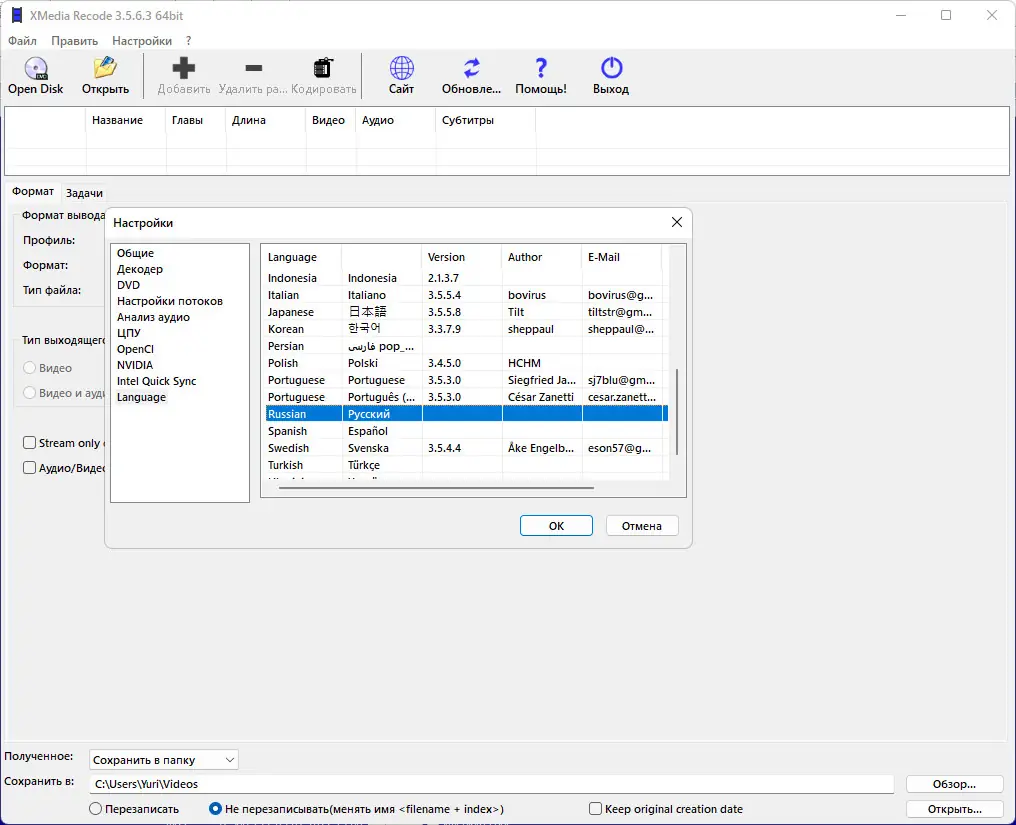Close the Настройки dialog with X
Screen dimensions: 1016x825
[677, 222]
